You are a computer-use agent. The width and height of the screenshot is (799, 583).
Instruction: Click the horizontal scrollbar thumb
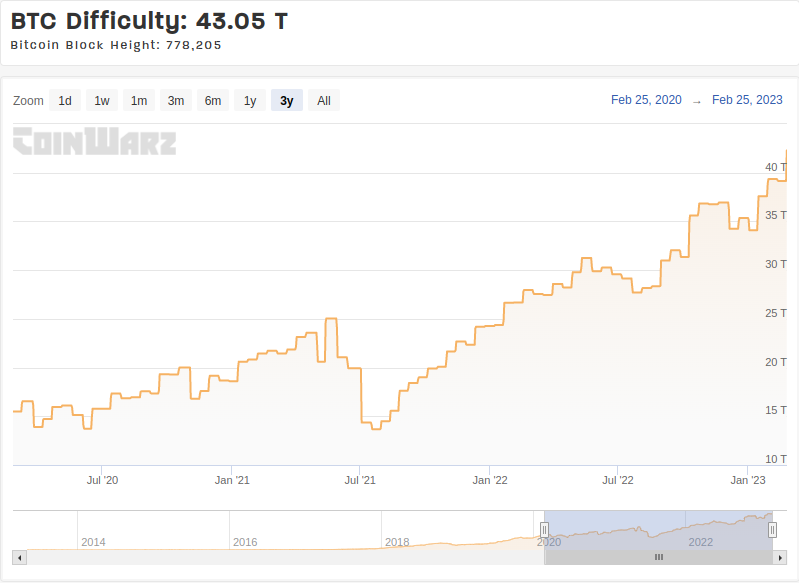(x=659, y=558)
